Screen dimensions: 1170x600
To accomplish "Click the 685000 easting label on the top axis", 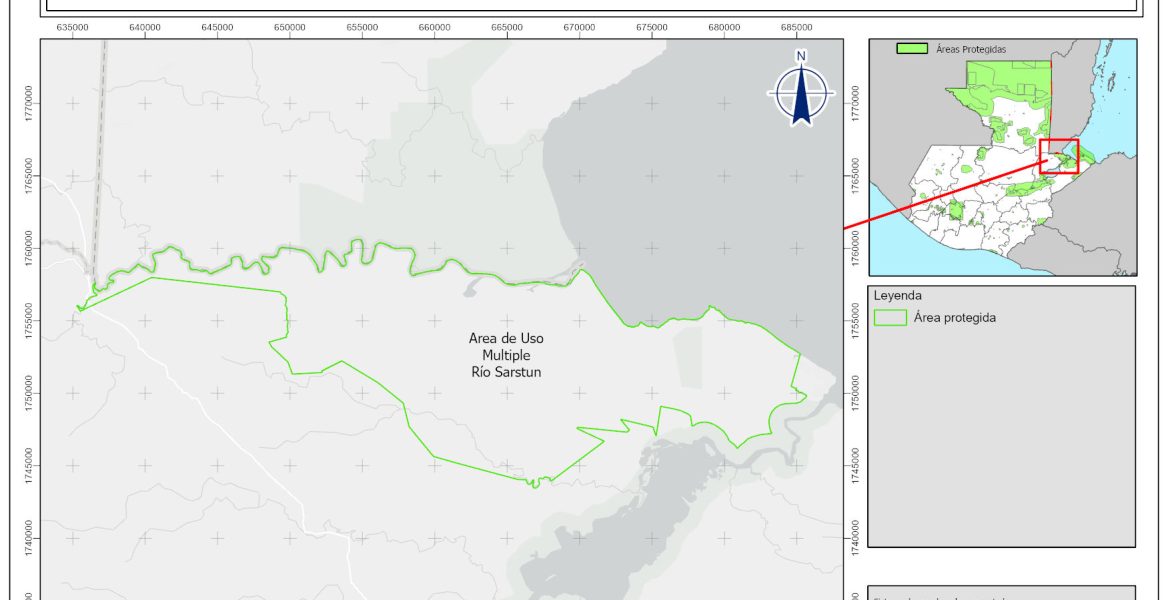I will pyautogui.click(x=796, y=26).
